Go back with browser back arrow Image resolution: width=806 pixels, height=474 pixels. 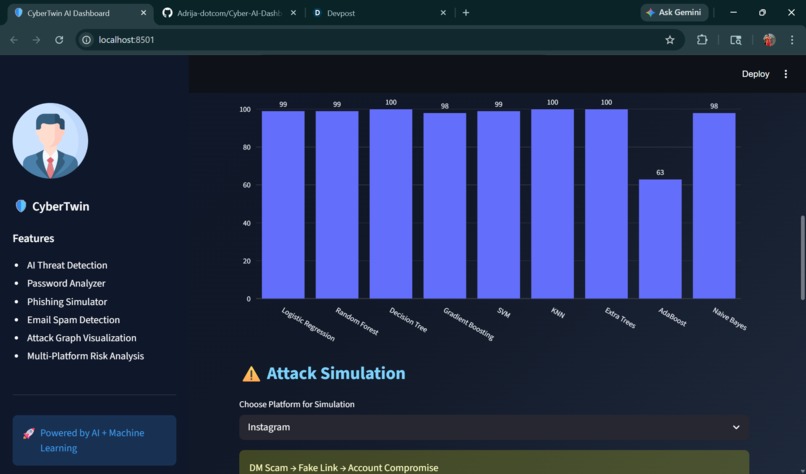pyautogui.click(x=14, y=40)
